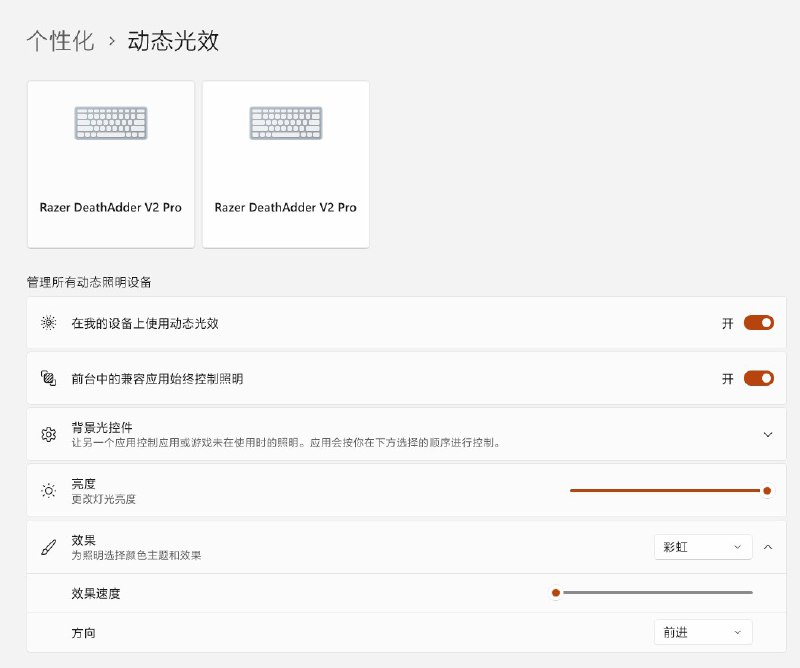Click the gear icon beside 背景光控件
This screenshot has height=668, width=800.
(x=48, y=434)
